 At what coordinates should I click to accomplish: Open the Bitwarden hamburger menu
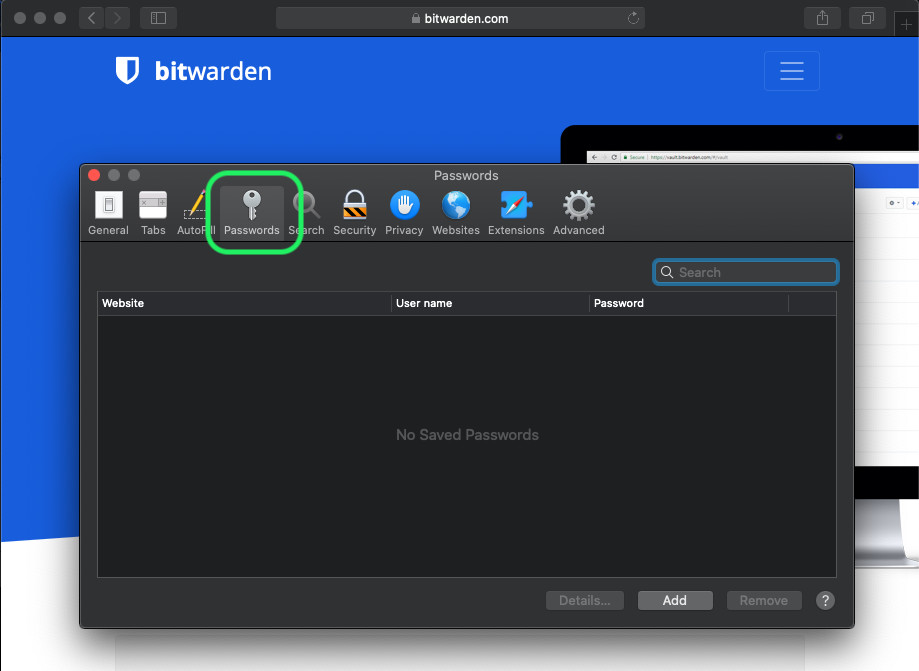791,71
